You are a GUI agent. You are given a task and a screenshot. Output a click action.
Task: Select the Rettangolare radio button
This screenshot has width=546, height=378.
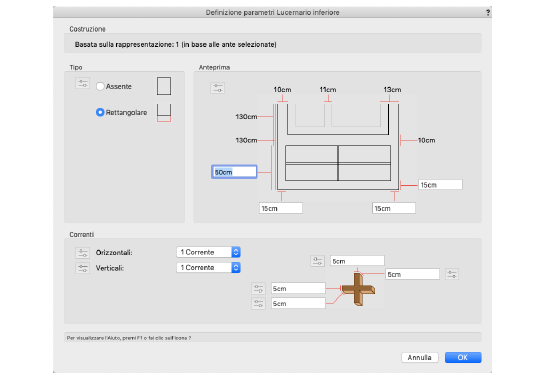(x=100, y=112)
